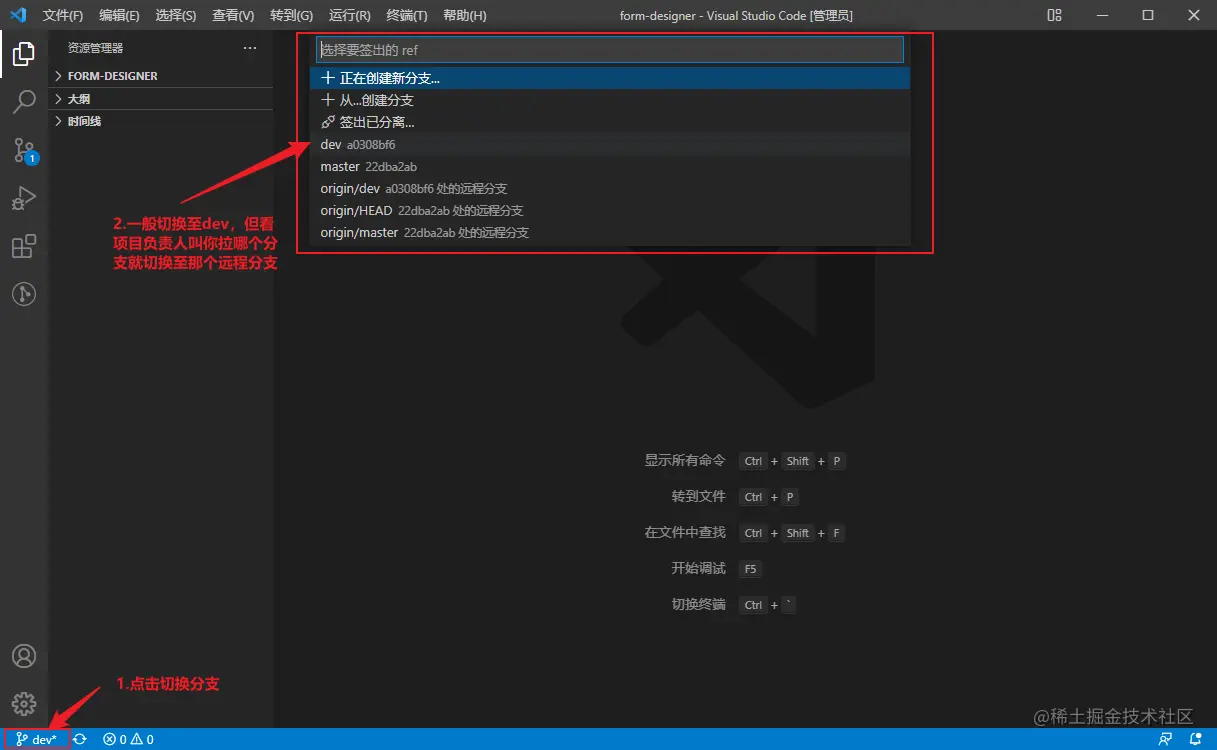Click the customize layout icon in title bar
This screenshot has height=750, width=1217.
pos(1055,15)
